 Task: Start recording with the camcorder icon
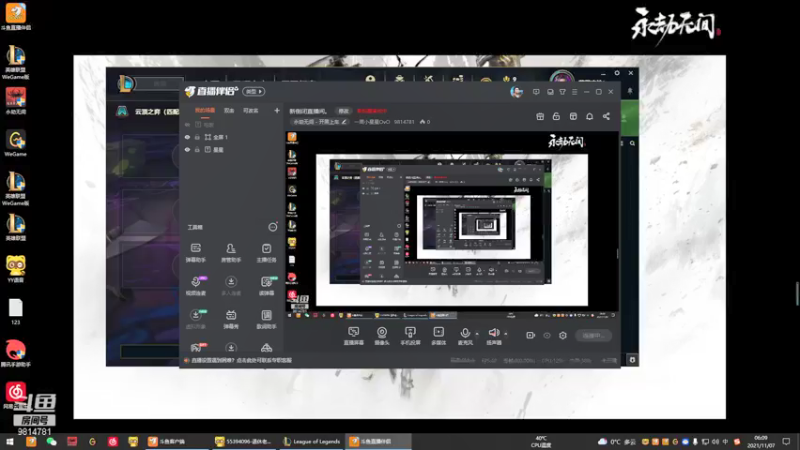(x=531, y=335)
